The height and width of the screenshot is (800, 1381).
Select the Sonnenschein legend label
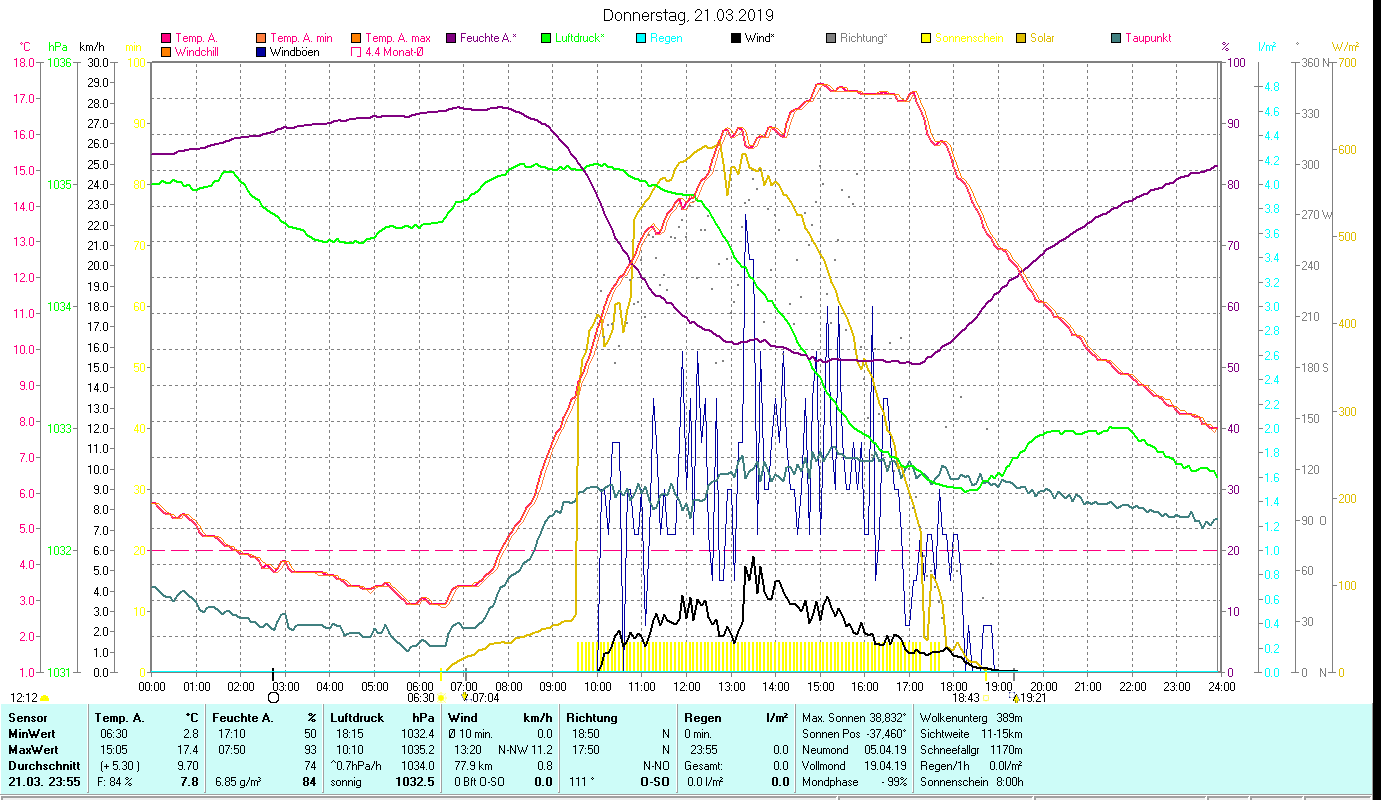click(x=968, y=38)
